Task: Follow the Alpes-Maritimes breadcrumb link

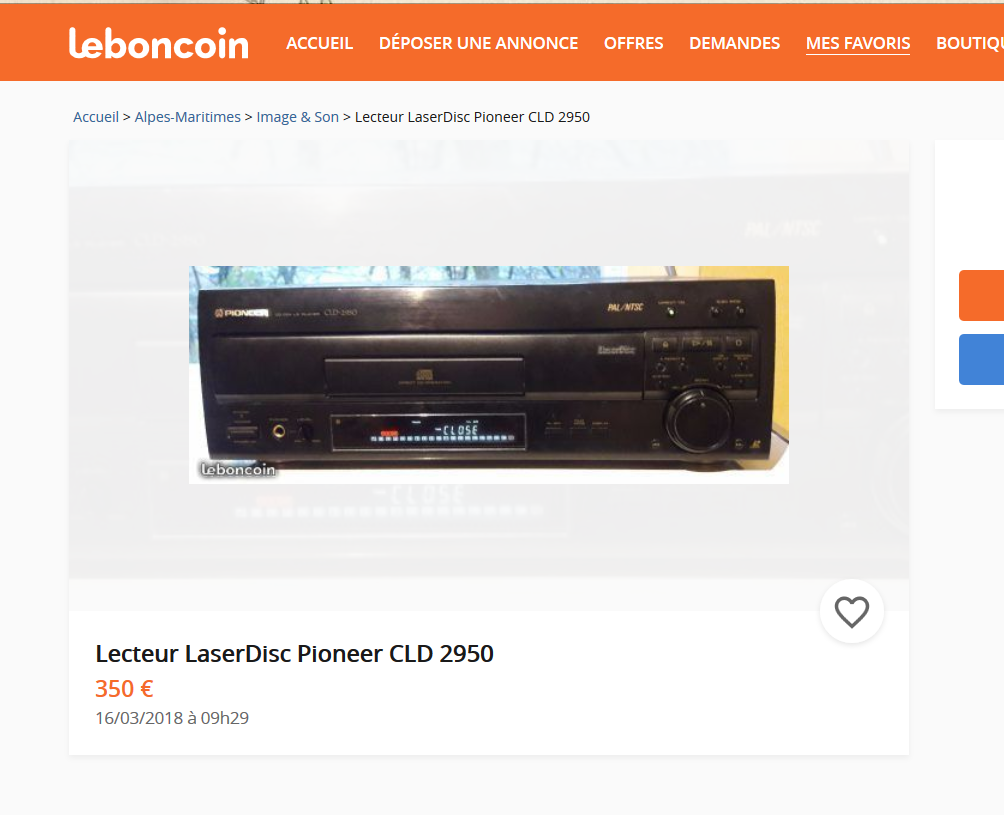Action: (x=188, y=117)
